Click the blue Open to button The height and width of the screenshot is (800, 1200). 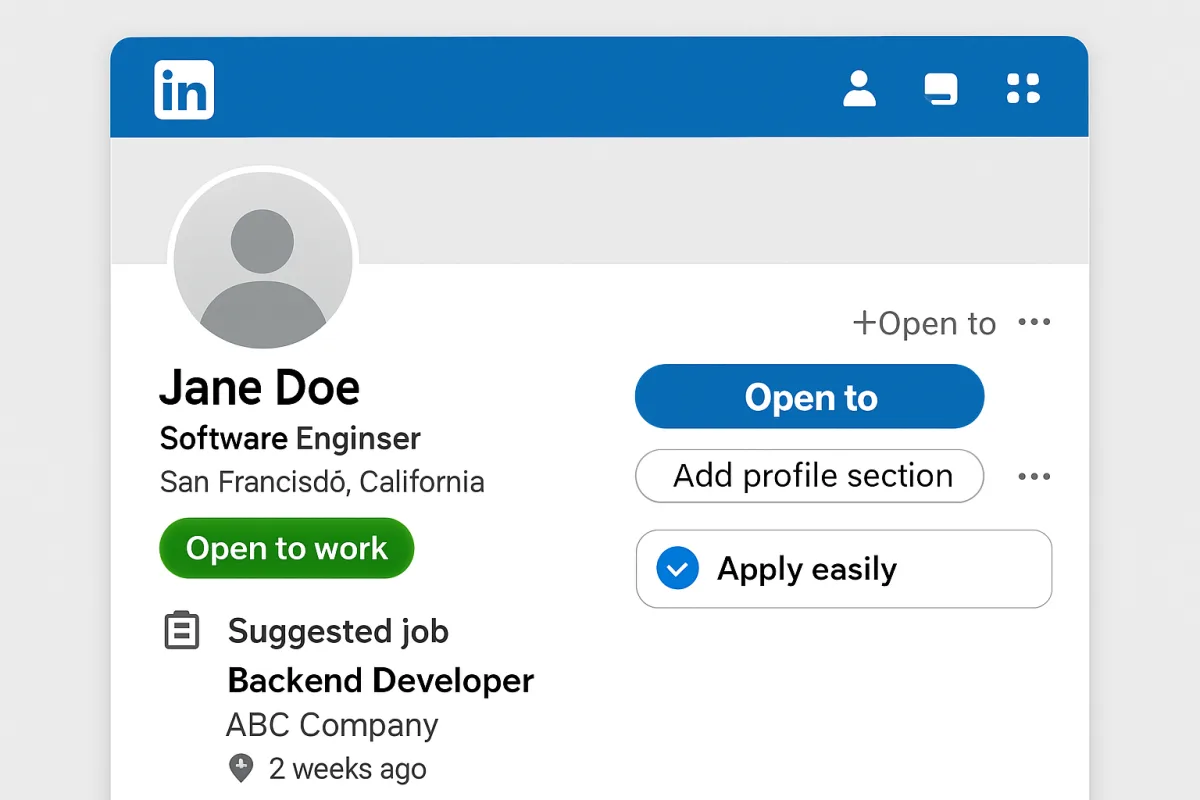click(810, 397)
